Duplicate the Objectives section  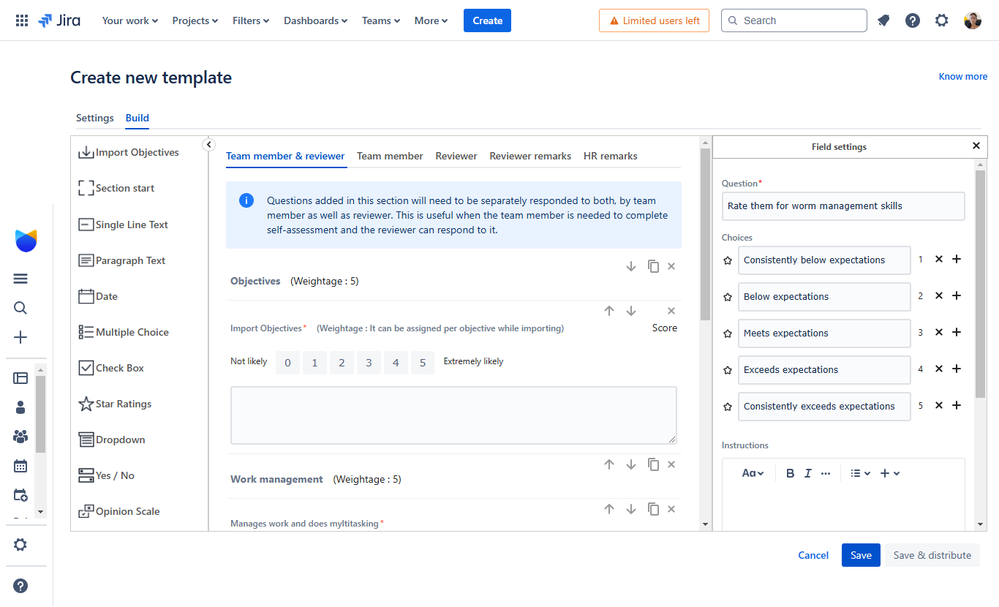(x=653, y=266)
